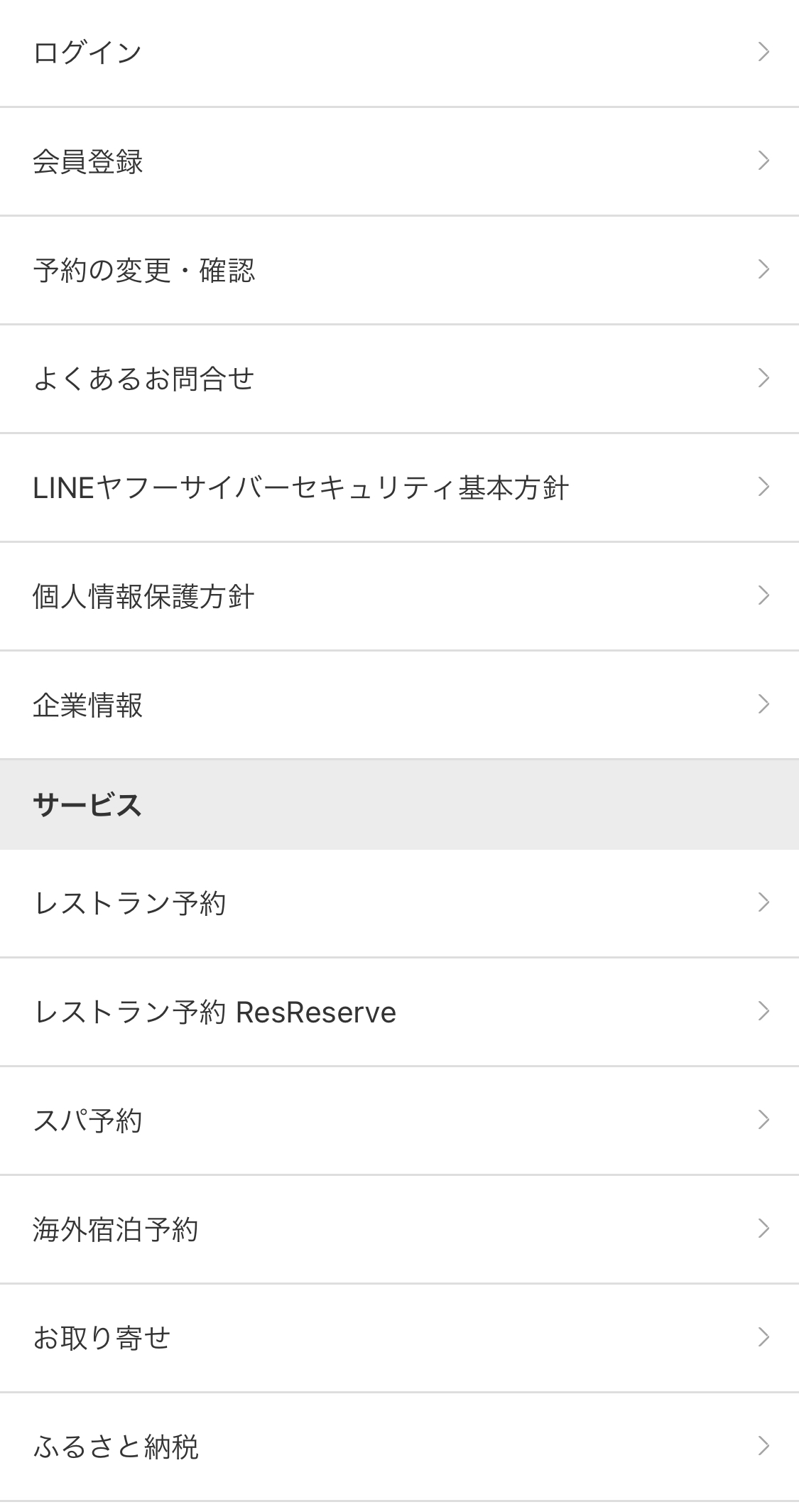The width and height of the screenshot is (799, 1512).
Task: Tap the スパ予約 item
Action: click(x=88, y=1120)
